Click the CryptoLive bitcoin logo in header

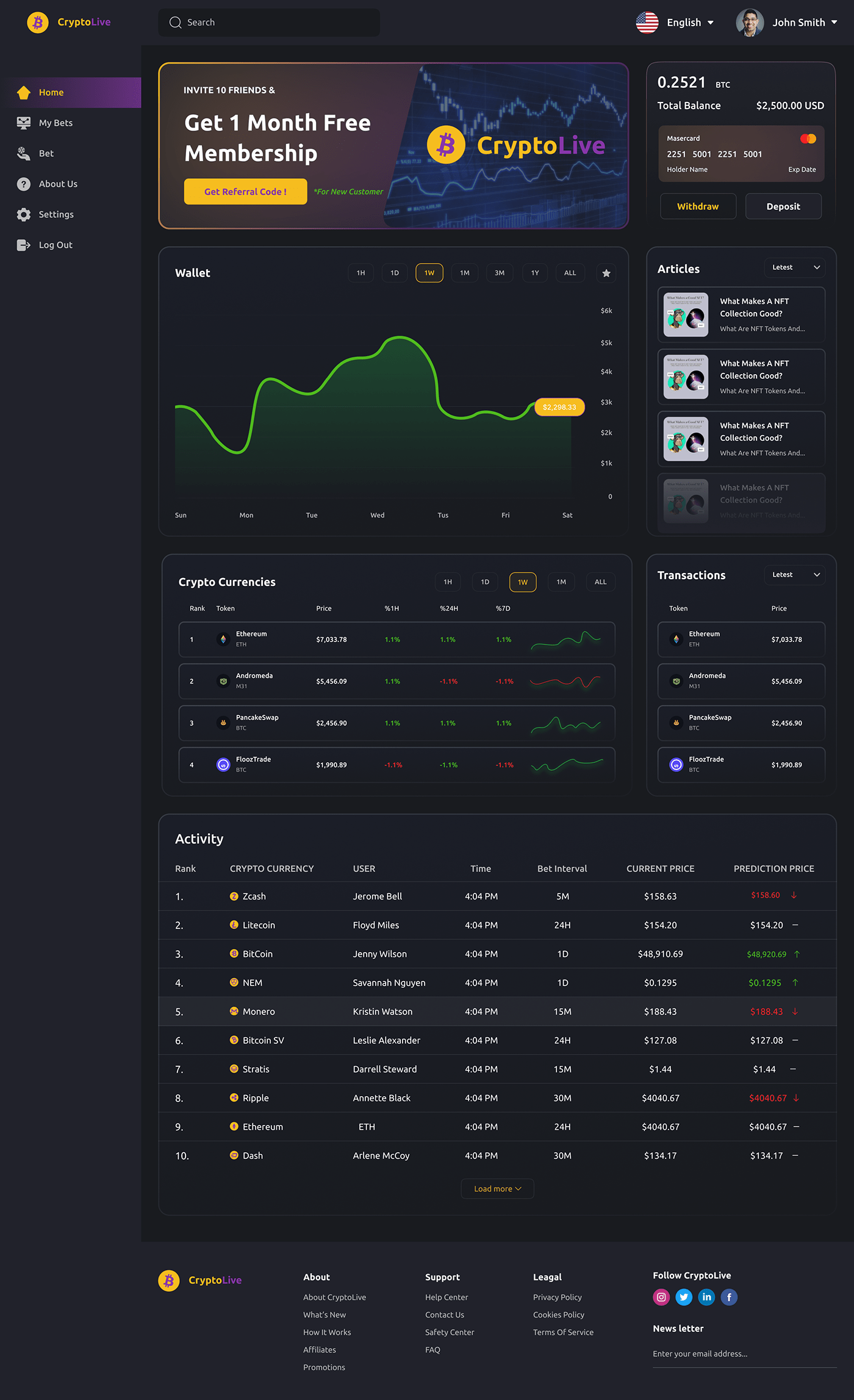tap(38, 23)
